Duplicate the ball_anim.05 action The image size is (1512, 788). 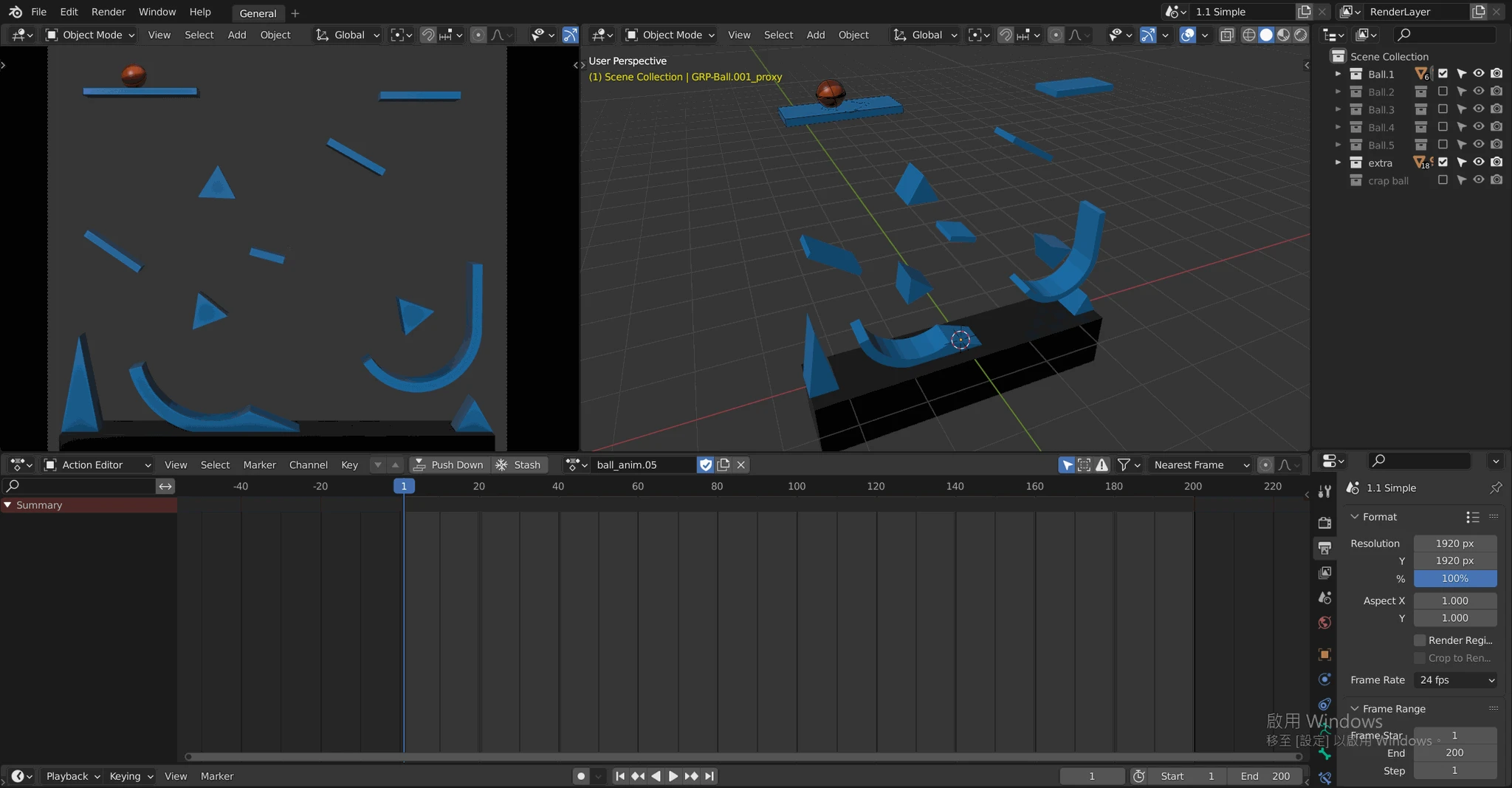724,465
